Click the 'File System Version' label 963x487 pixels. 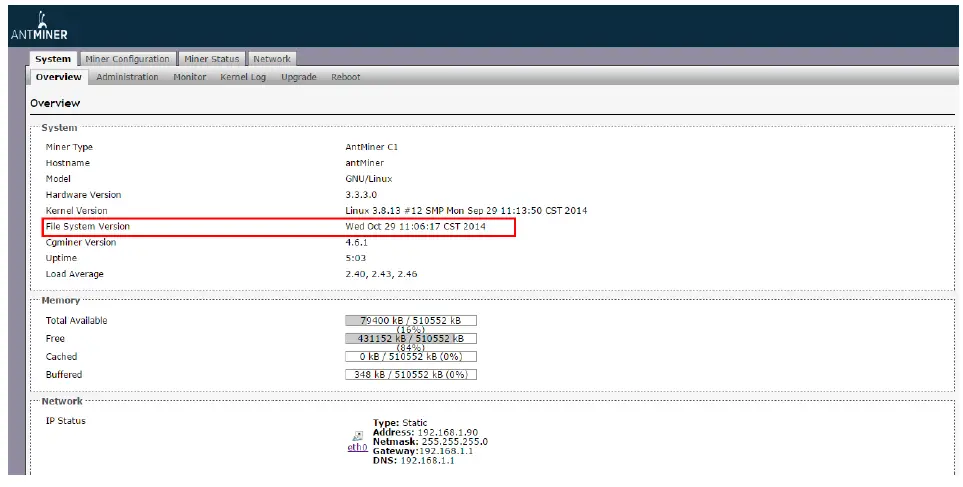tap(88, 226)
